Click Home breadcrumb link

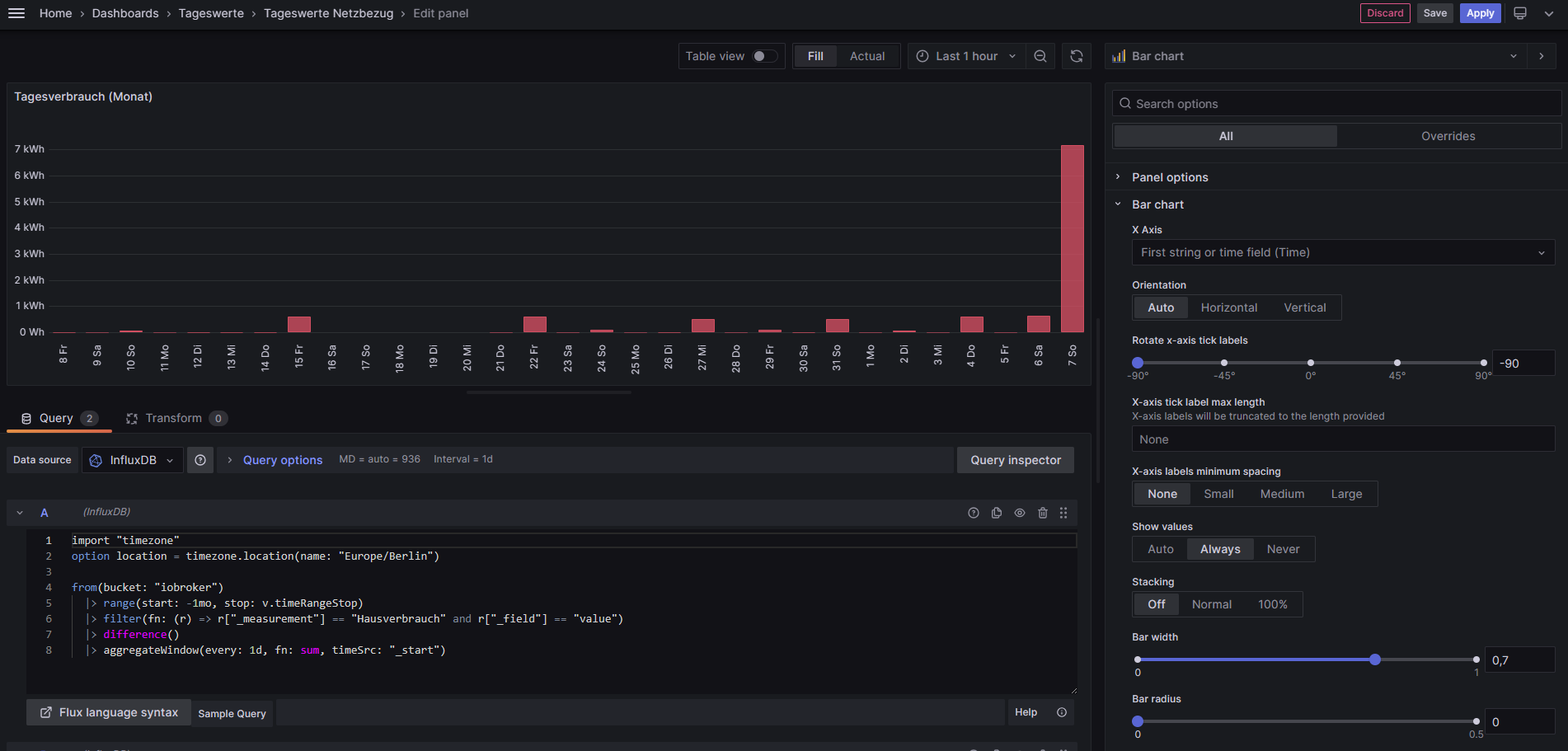click(x=55, y=13)
